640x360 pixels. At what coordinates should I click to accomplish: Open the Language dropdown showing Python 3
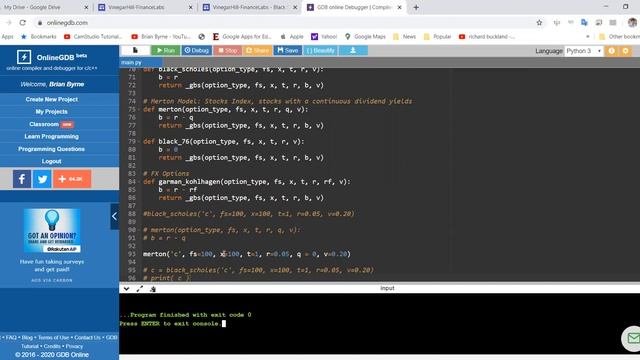tap(584, 51)
